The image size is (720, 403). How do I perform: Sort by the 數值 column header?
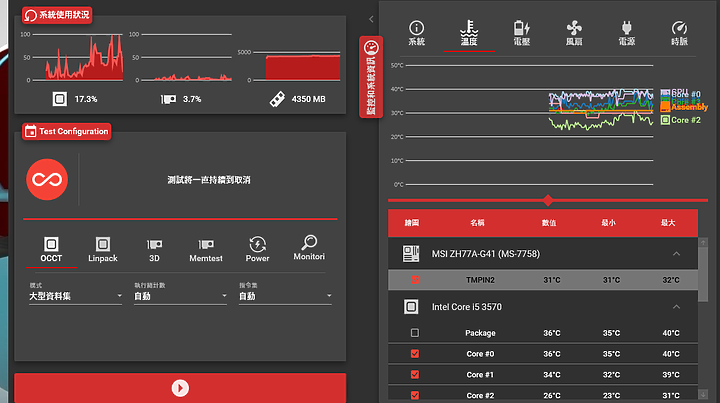click(549, 223)
